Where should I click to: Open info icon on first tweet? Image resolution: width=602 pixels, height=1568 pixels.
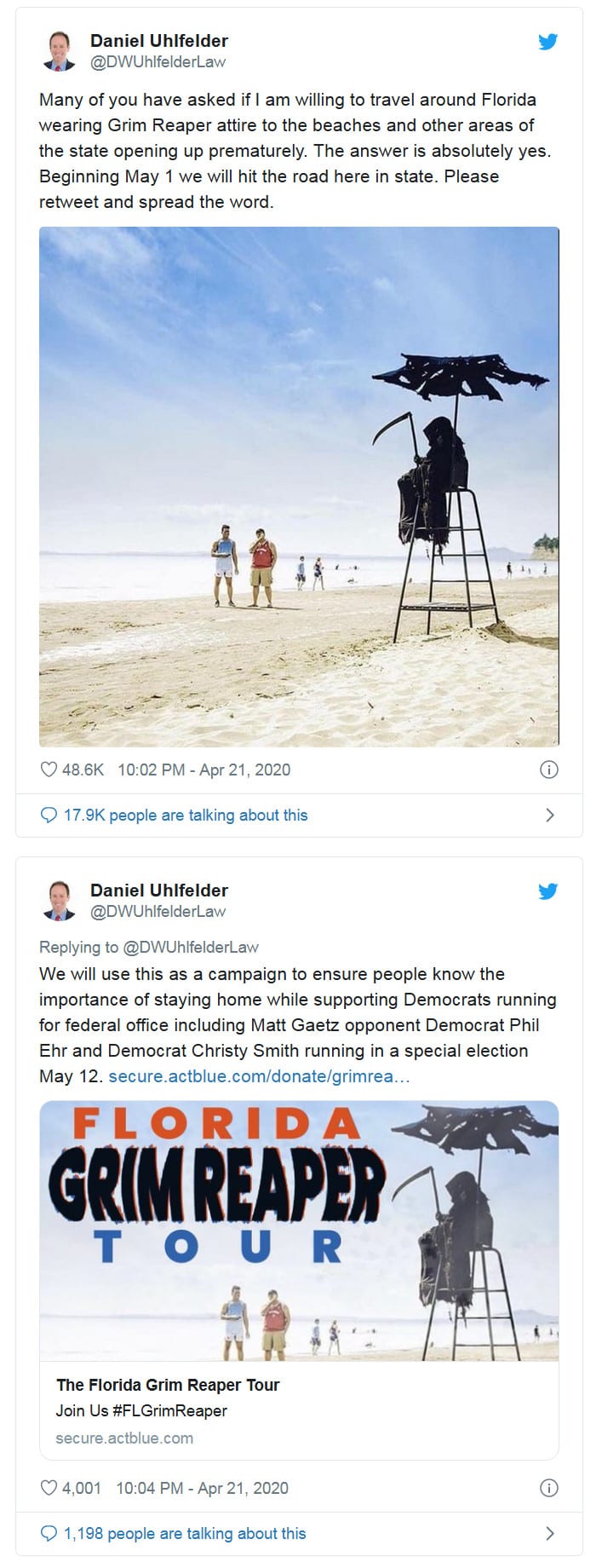(x=549, y=770)
